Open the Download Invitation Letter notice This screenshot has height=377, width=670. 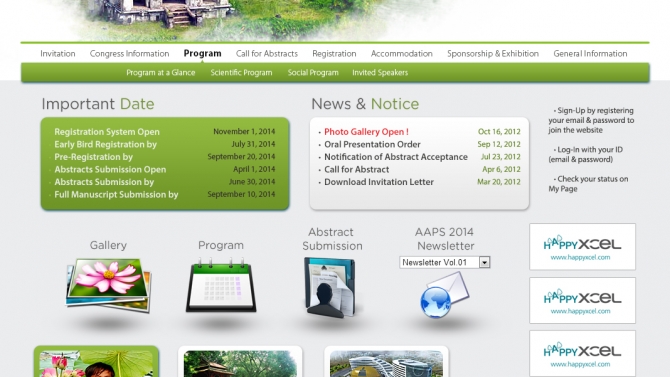[x=379, y=182]
